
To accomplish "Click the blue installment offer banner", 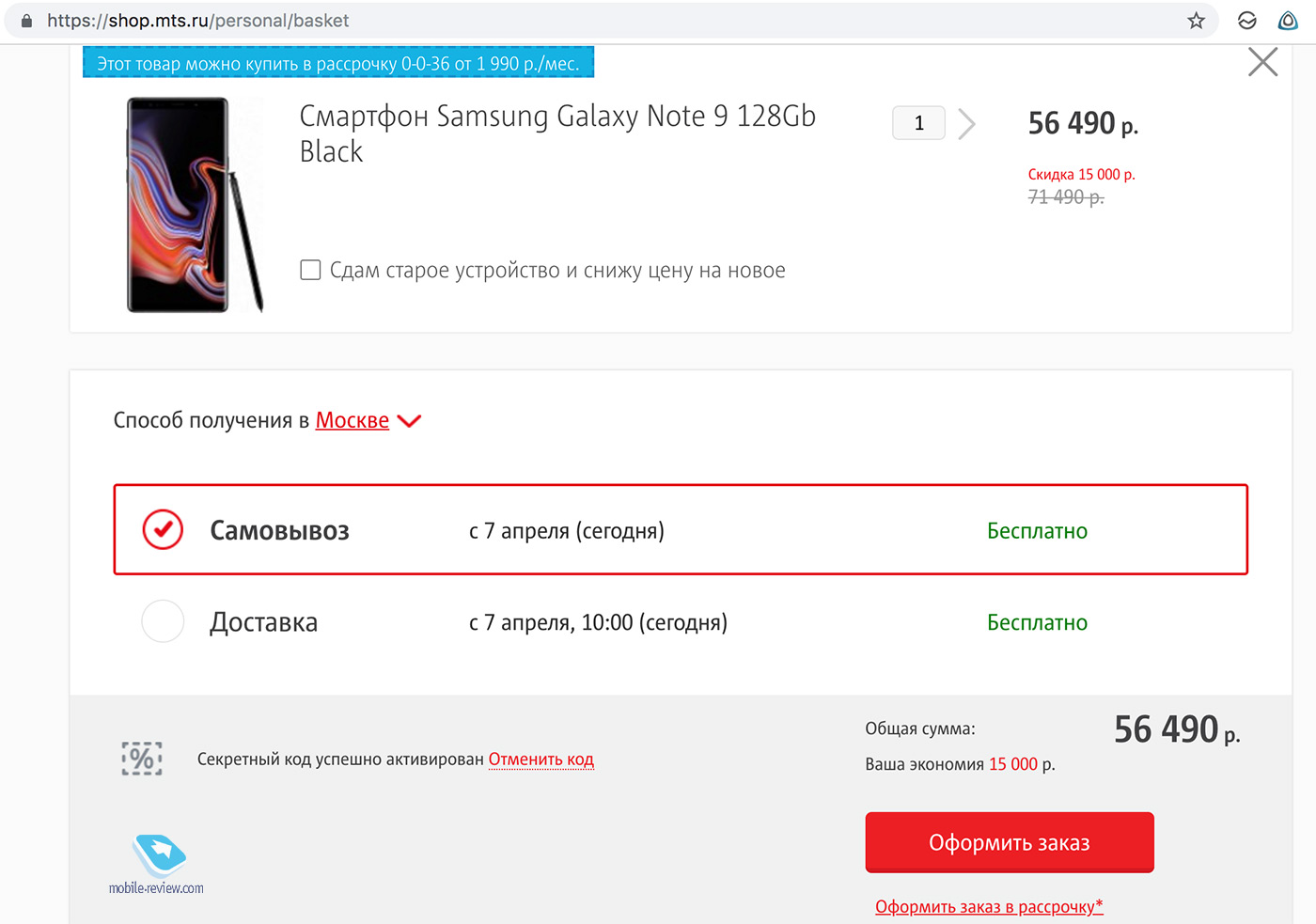I will [338, 63].
